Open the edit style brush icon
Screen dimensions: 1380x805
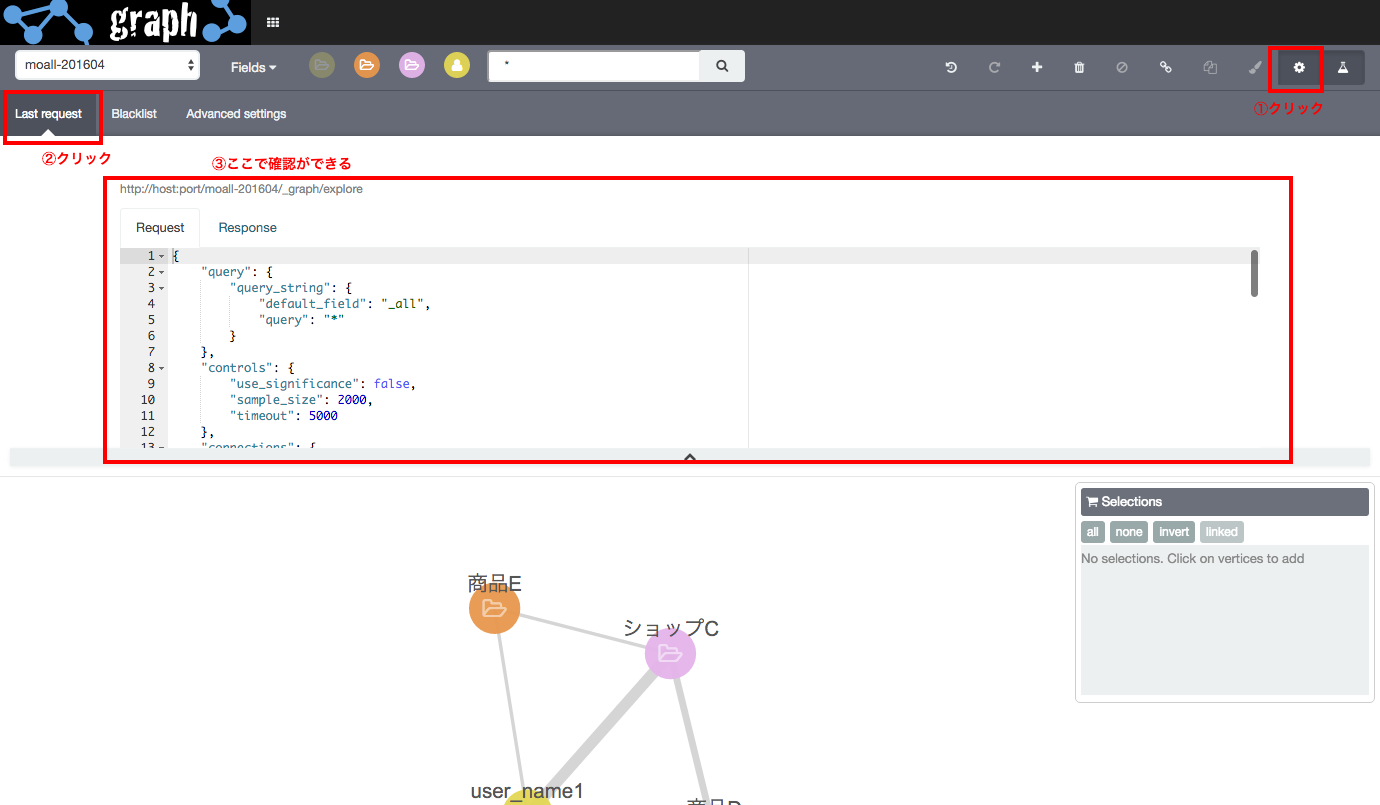pos(1254,67)
